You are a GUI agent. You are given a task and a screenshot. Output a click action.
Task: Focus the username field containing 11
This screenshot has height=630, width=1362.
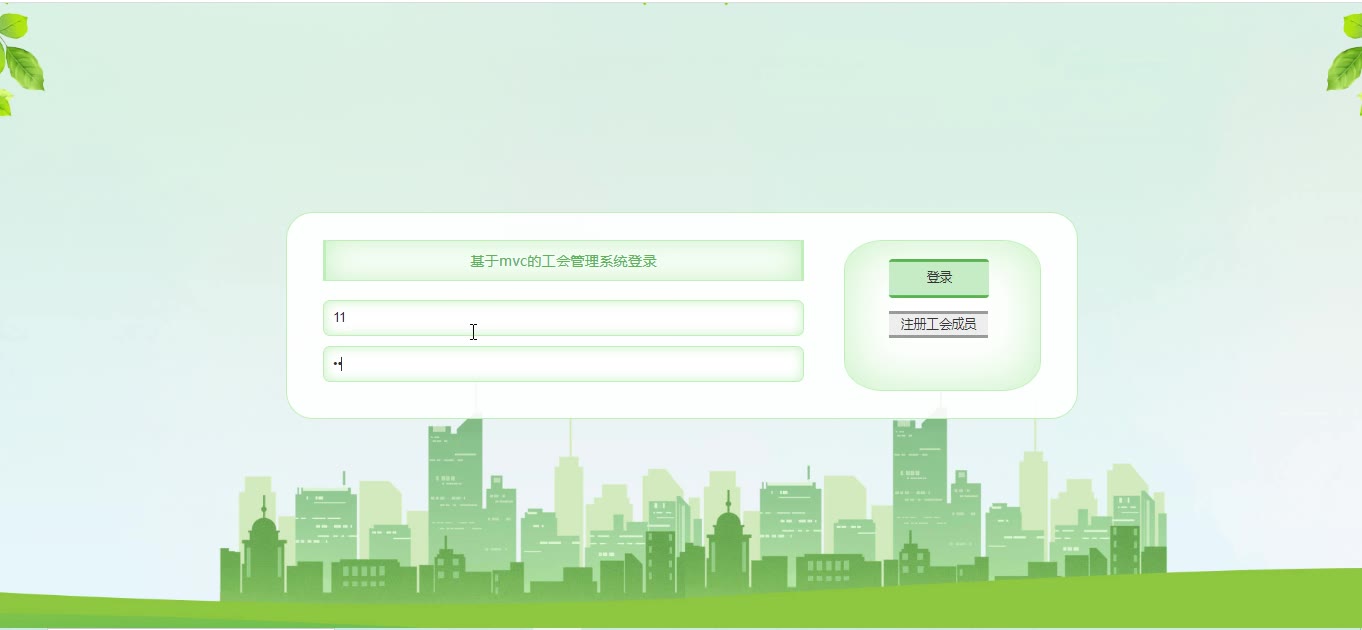[563, 318]
